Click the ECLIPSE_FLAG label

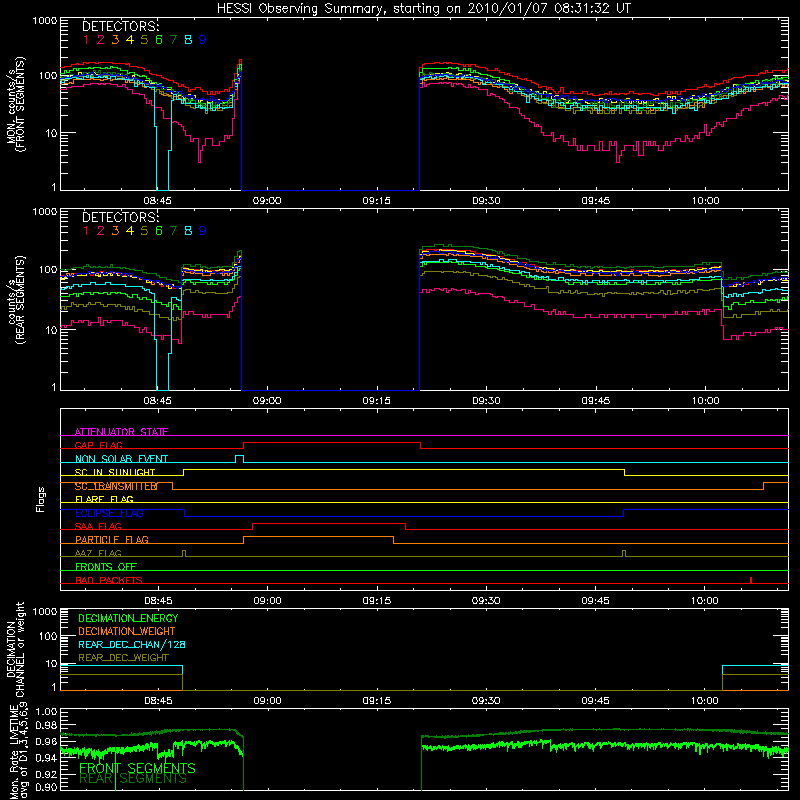tap(109, 513)
